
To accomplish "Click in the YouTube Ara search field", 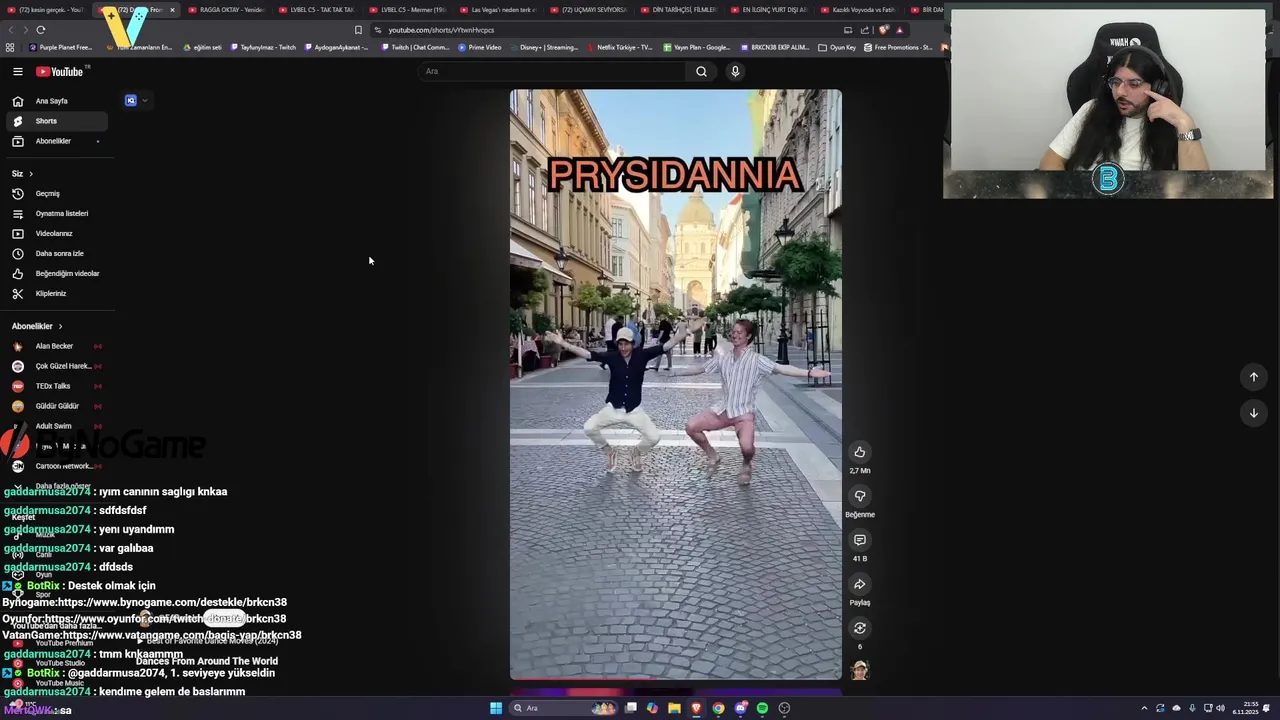I will (x=551, y=71).
